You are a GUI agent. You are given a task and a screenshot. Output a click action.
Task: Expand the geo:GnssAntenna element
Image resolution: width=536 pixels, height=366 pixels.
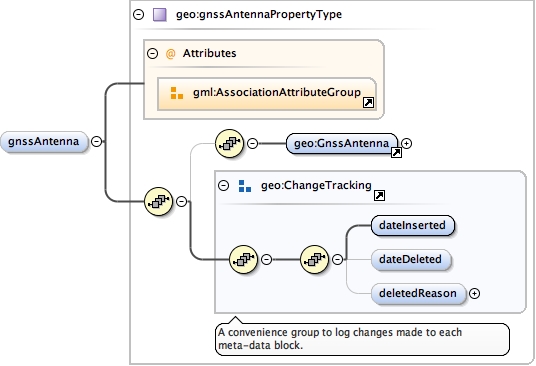[x=406, y=144]
